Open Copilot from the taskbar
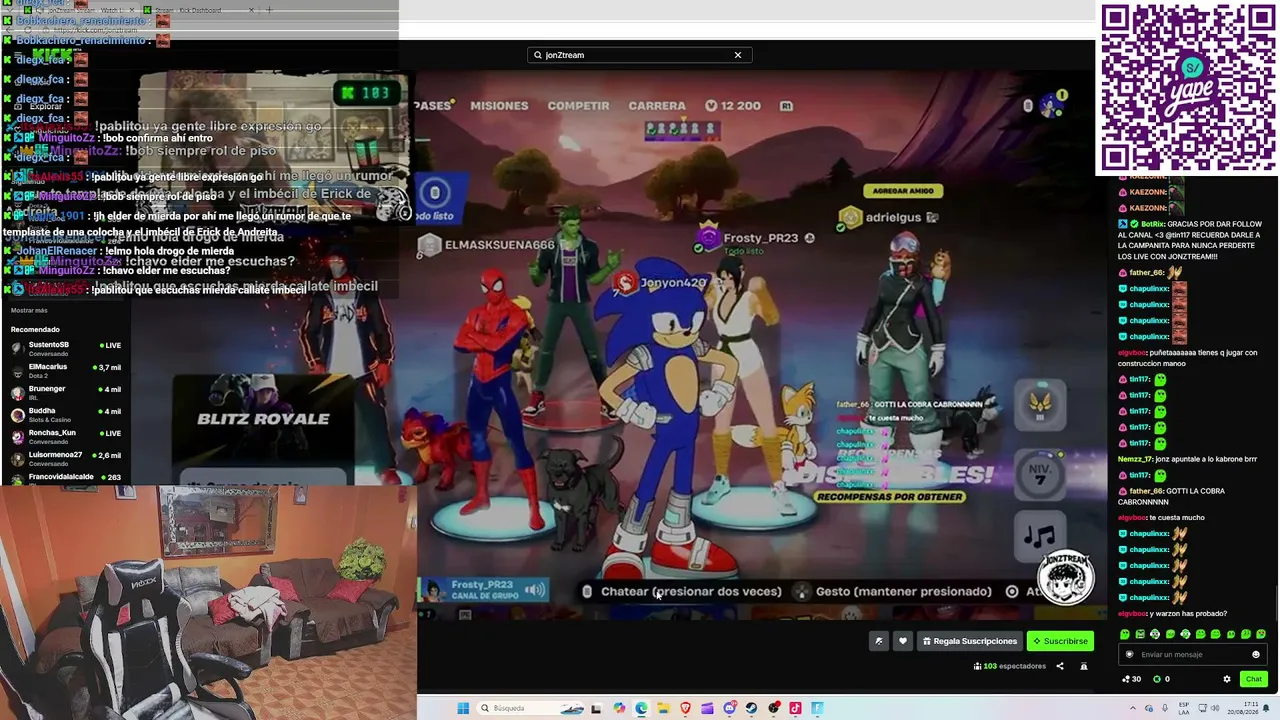The image size is (1280, 720). pos(619,708)
